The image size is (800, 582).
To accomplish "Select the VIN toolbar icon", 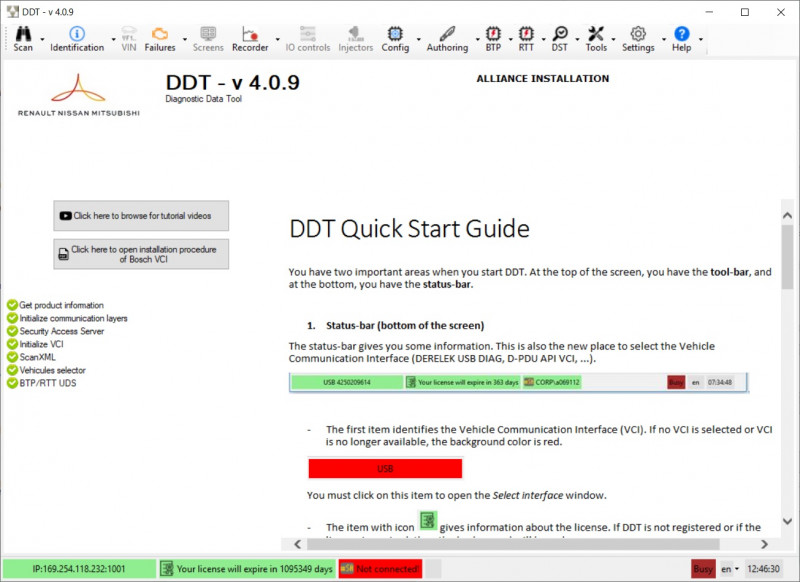I will point(129,39).
